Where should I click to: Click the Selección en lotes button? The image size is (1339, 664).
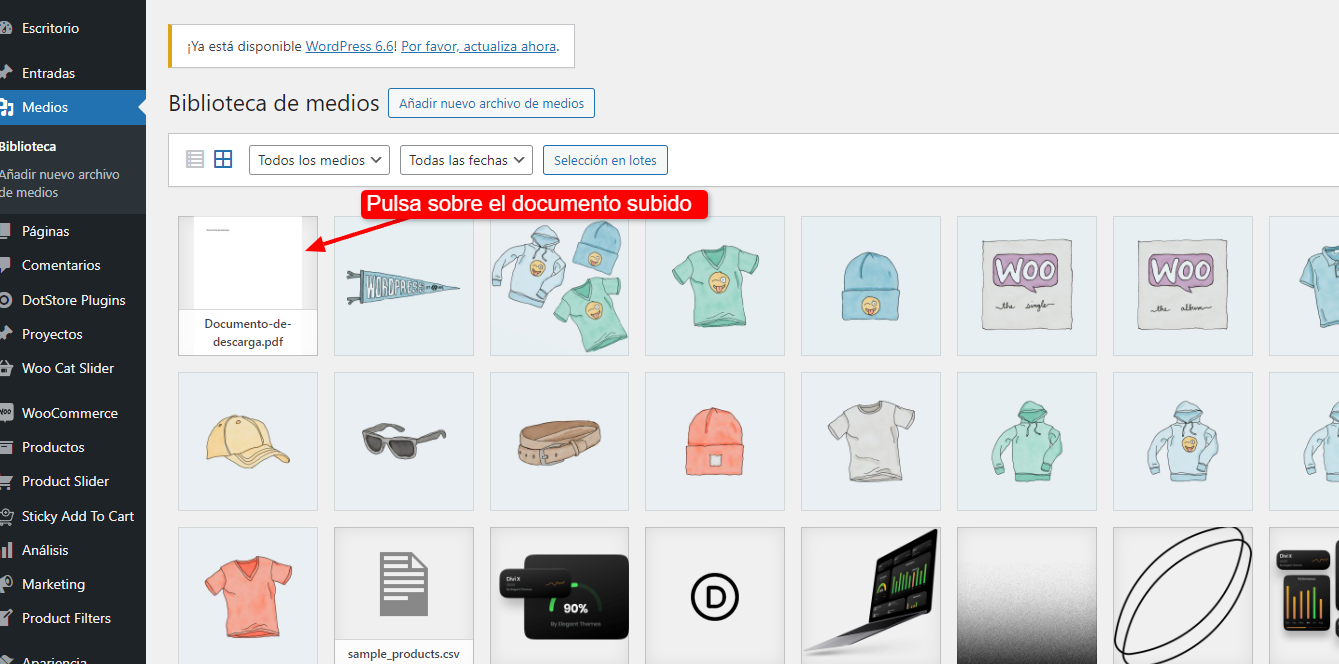(x=605, y=160)
